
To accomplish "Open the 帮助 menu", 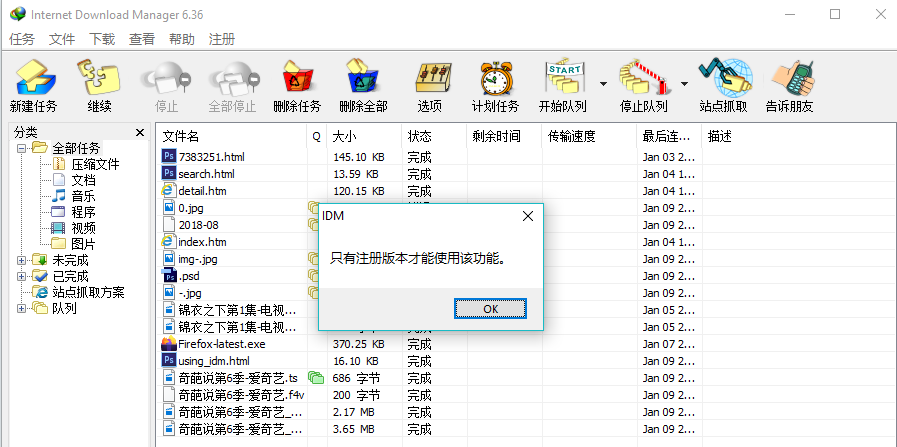I will [182, 39].
